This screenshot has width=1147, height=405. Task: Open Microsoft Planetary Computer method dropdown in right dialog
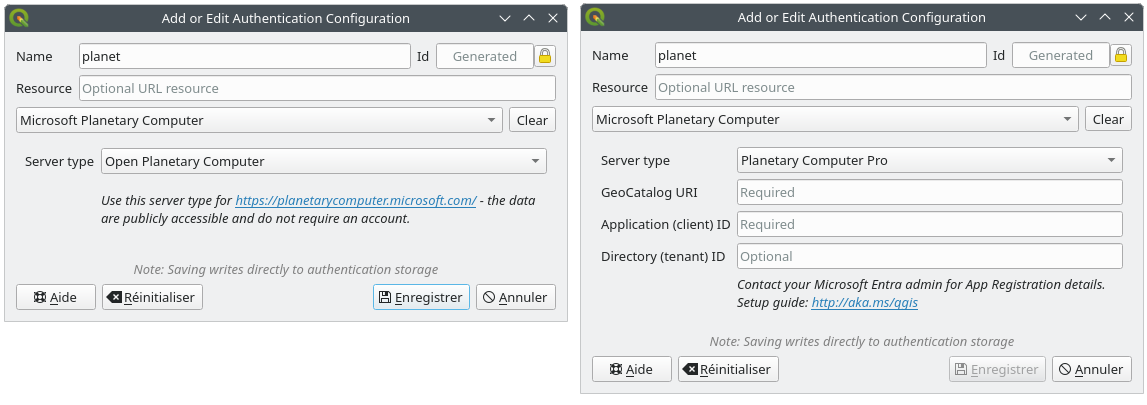(835, 120)
